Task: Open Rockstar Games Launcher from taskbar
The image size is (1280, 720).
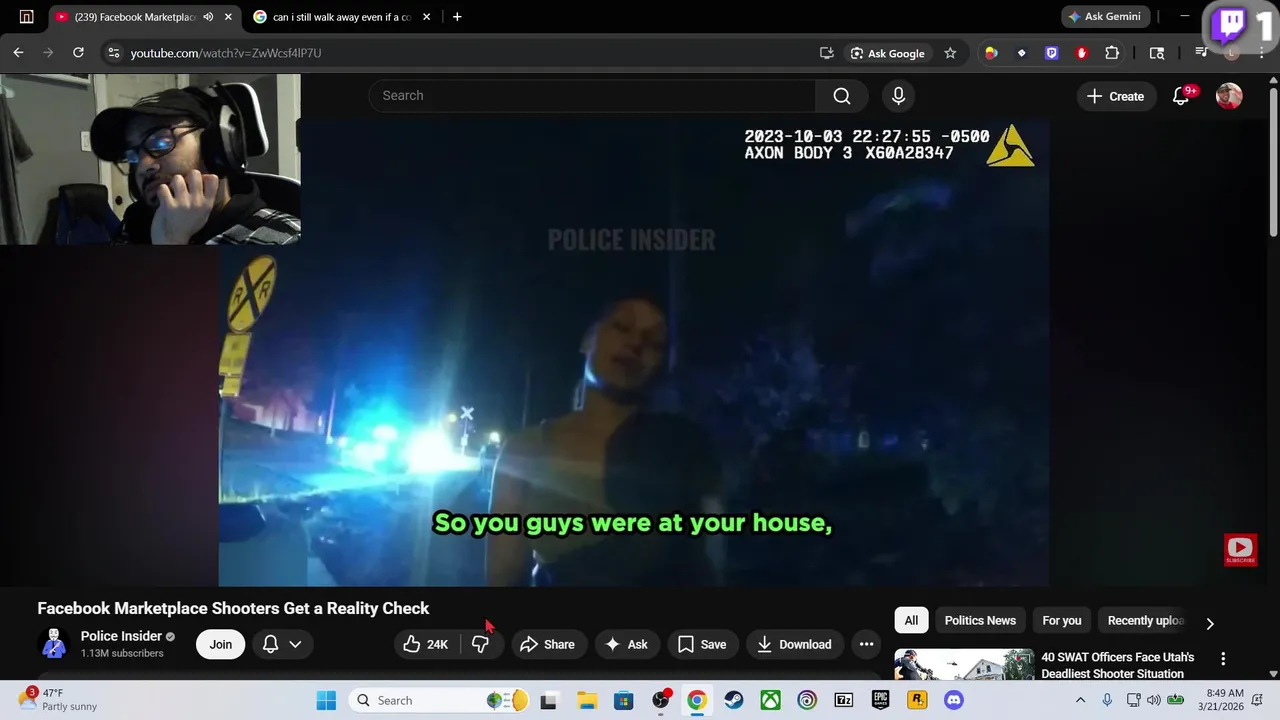Action: pos(917,700)
